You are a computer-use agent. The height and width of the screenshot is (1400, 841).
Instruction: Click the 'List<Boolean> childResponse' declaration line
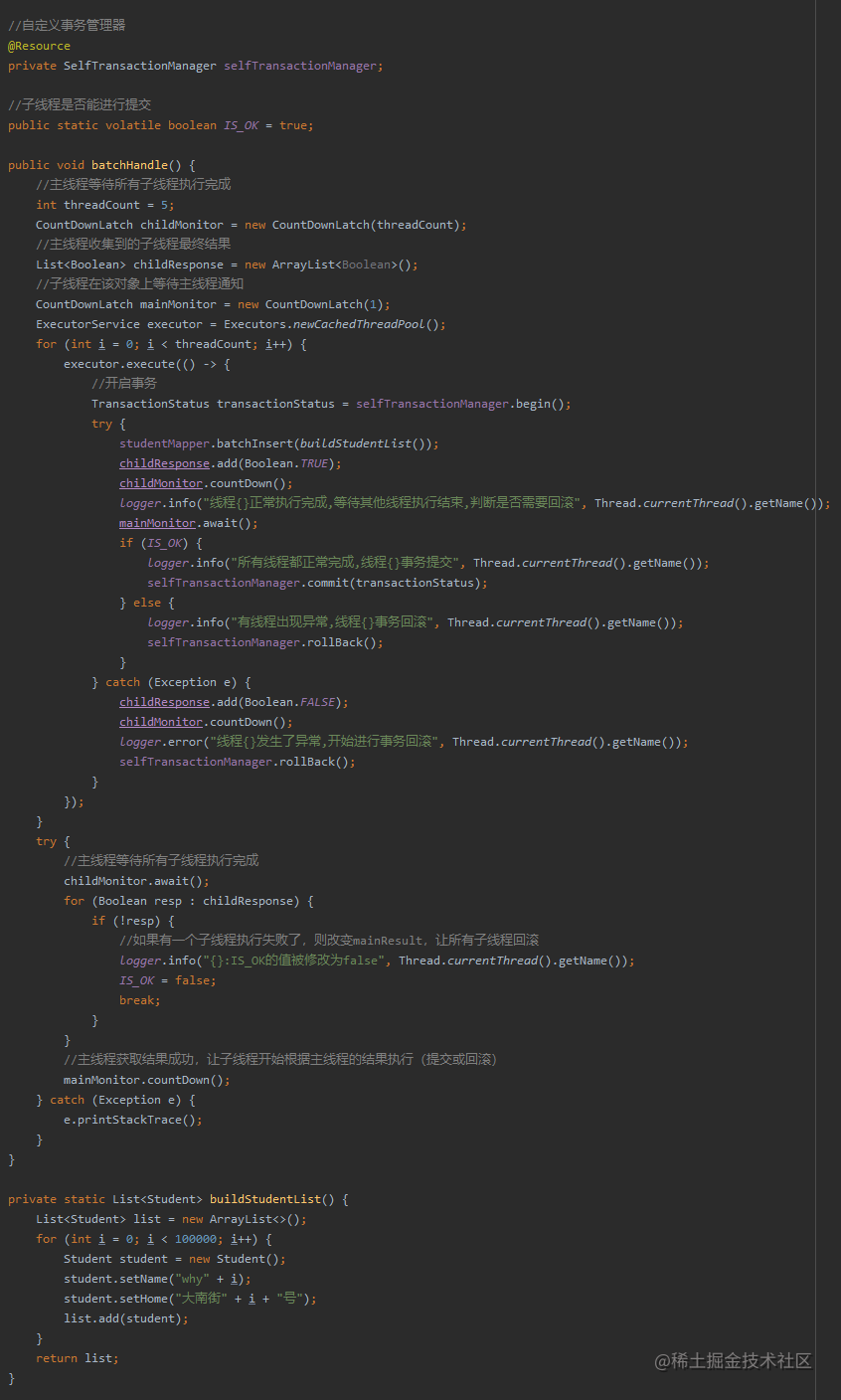[x=227, y=264]
